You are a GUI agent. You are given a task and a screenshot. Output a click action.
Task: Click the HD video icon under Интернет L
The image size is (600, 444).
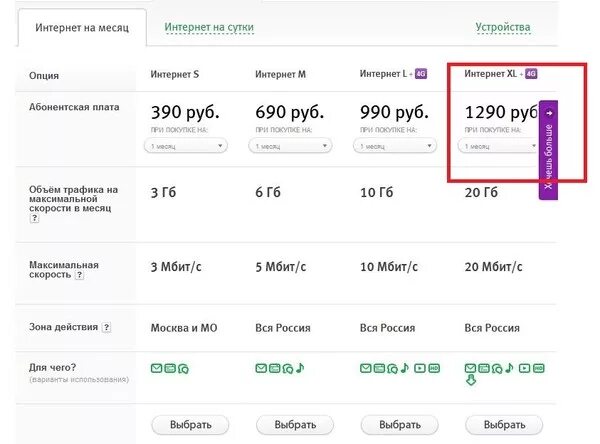(x=434, y=368)
